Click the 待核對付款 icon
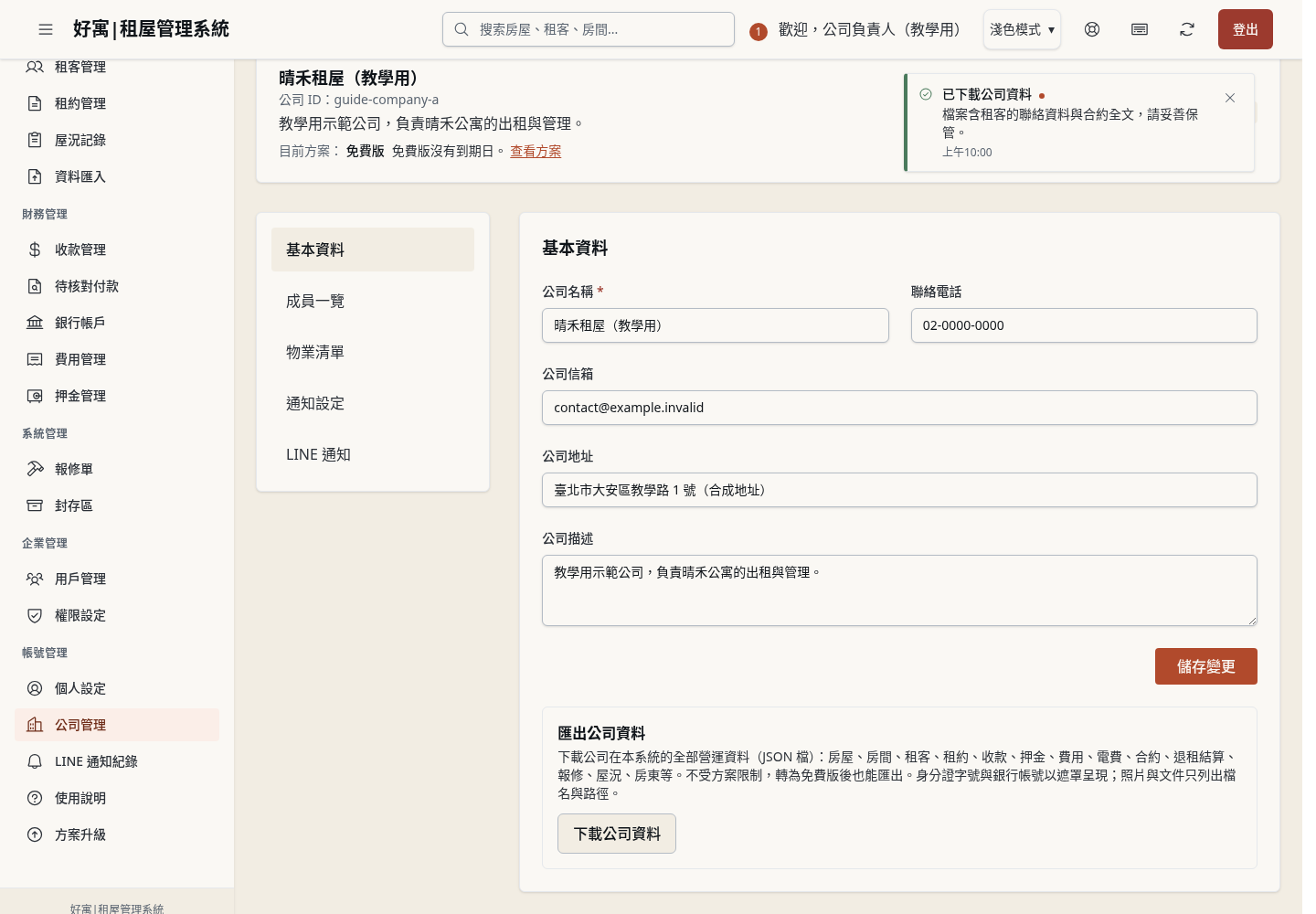The height and width of the screenshot is (914, 1316). point(35,286)
